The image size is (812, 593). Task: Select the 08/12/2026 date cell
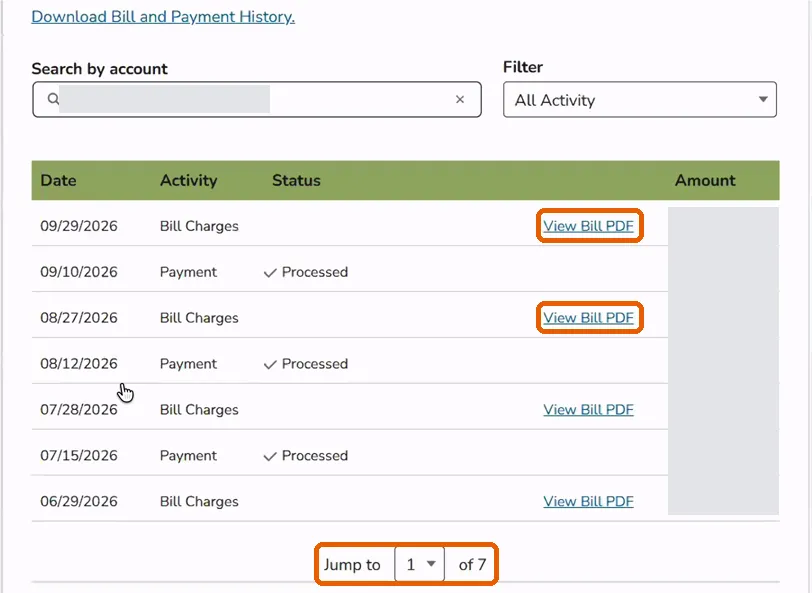pyautogui.click(x=79, y=364)
